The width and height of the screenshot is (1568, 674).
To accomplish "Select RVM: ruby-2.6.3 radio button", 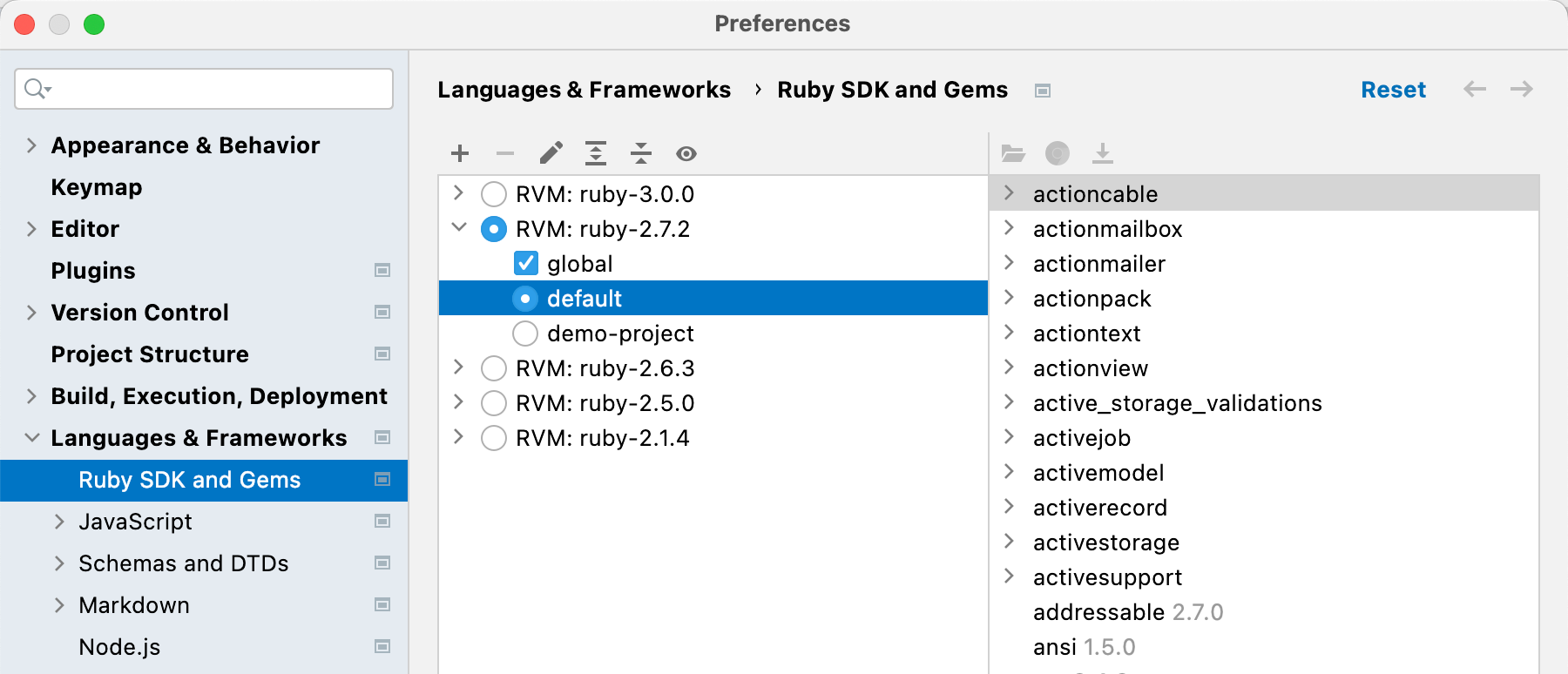I will [x=494, y=368].
